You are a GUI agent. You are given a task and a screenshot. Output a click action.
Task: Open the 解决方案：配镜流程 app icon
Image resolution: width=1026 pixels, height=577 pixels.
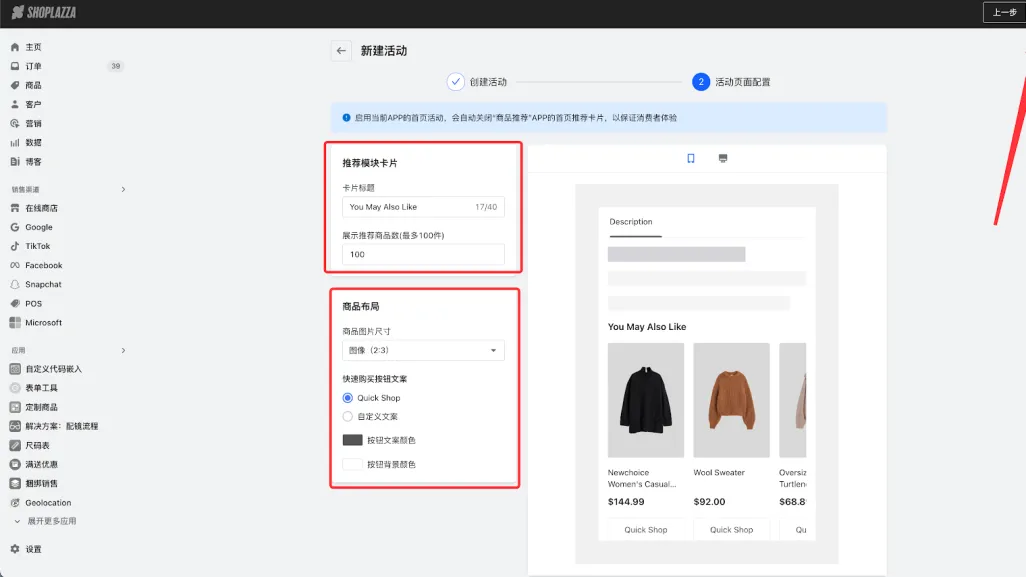pyautogui.click(x=15, y=426)
